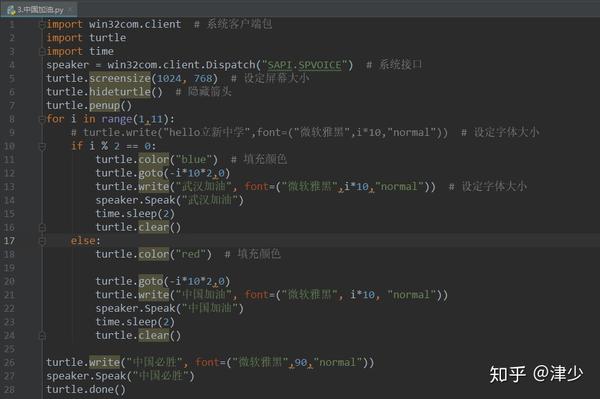This screenshot has width=600, height=399.
Task: Click the 系统客户端包 comment on line 1
Action: [x=233, y=24]
